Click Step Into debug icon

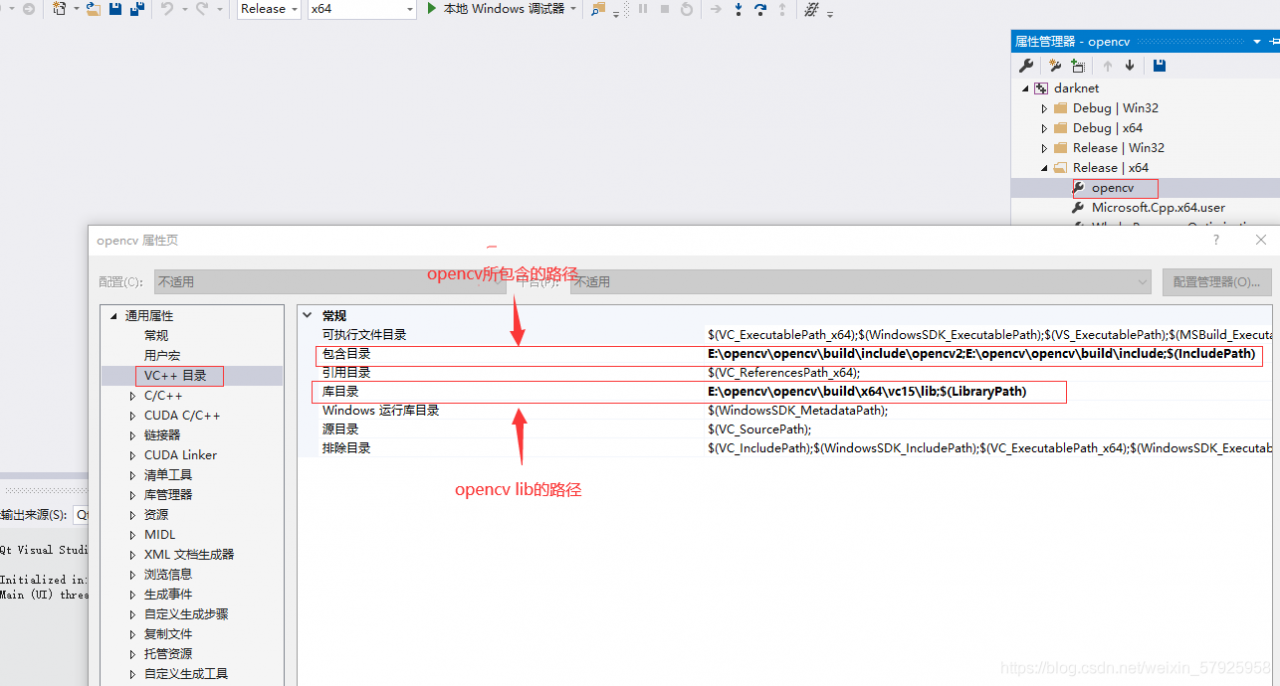[738, 9]
